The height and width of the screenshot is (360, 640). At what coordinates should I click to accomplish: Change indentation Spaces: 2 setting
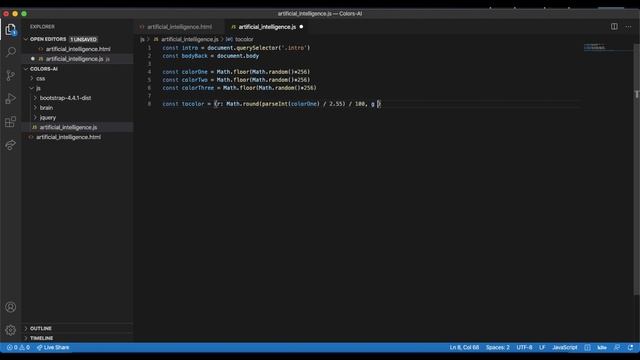click(498, 347)
